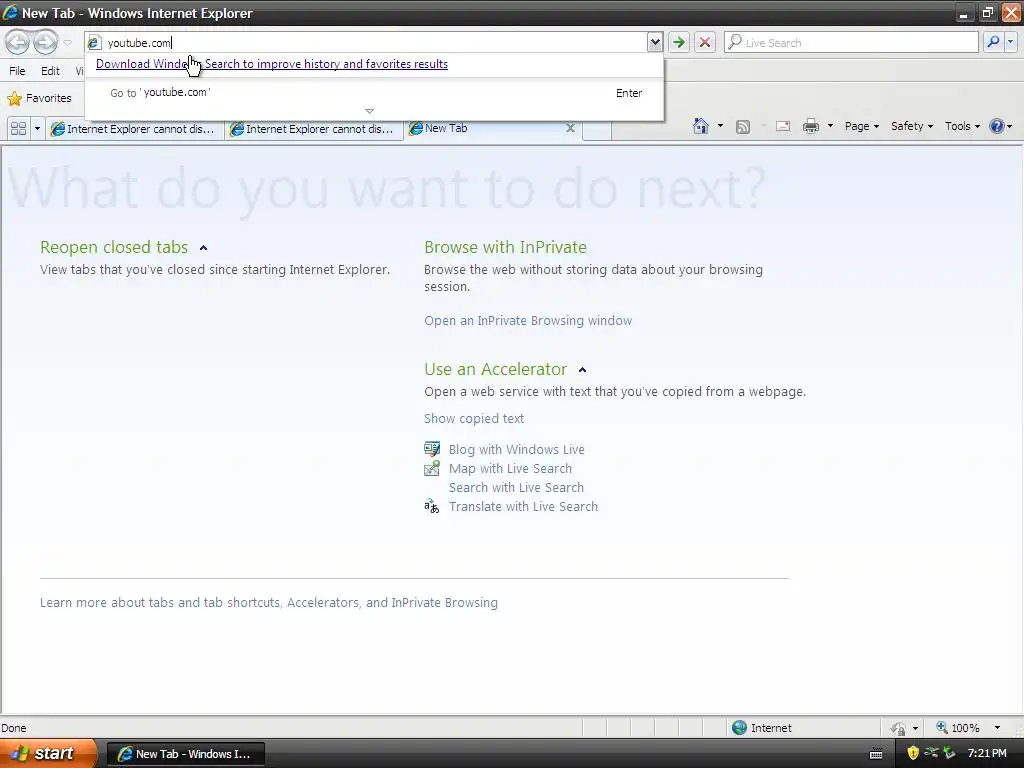The height and width of the screenshot is (768, 1024).
Task: Click the Blog accelerator icon
Action: [432, 449]
